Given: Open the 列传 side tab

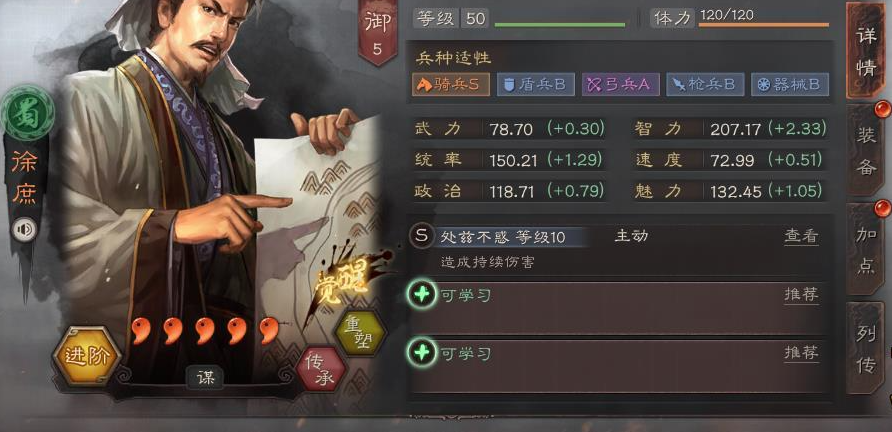Looking at the screenshot, I should click(x=866, y=348).
